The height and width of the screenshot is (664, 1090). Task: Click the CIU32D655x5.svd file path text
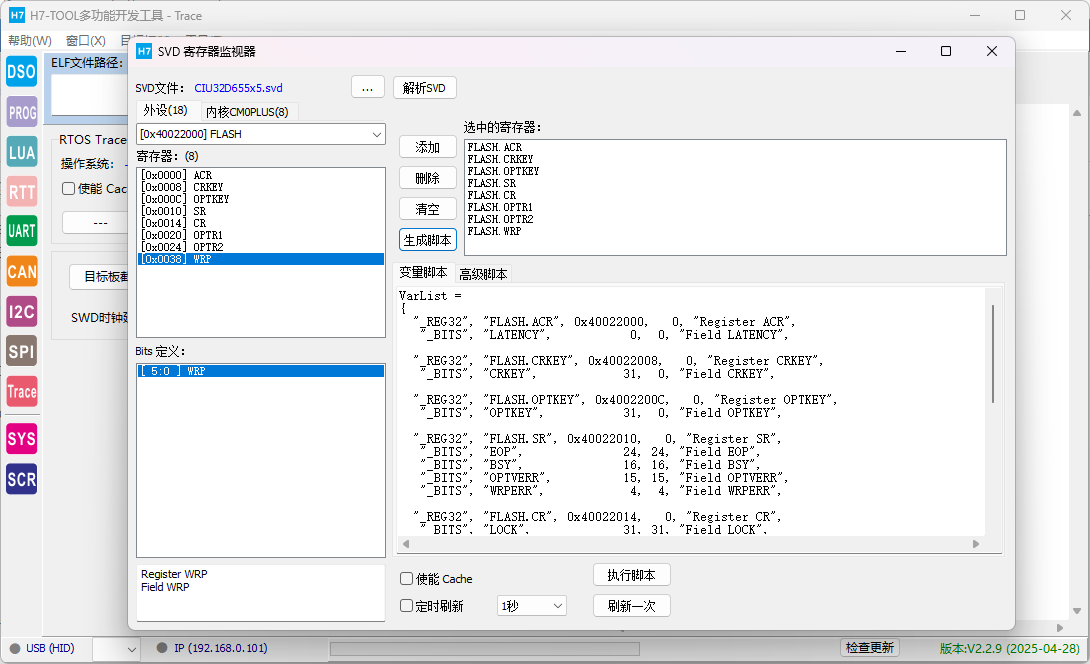pos(238,88)
